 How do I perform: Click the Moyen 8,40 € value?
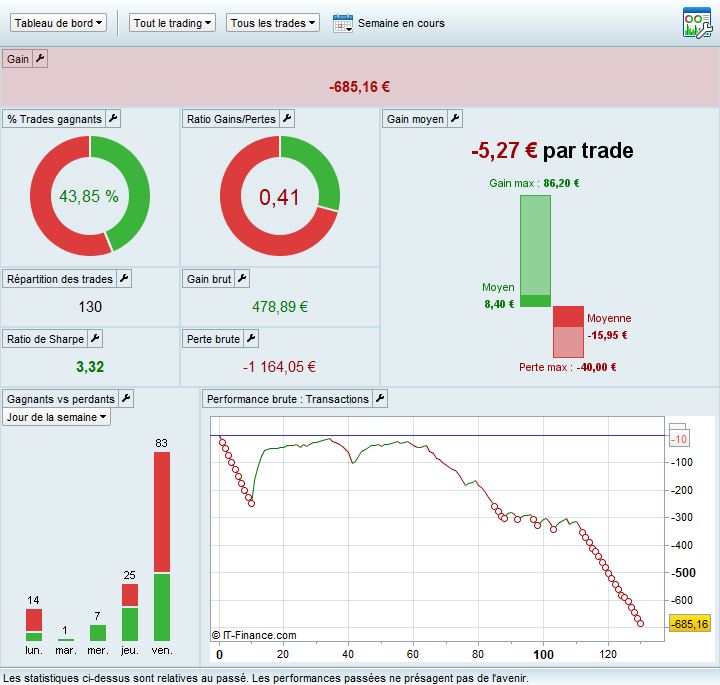tap(499, 304)
